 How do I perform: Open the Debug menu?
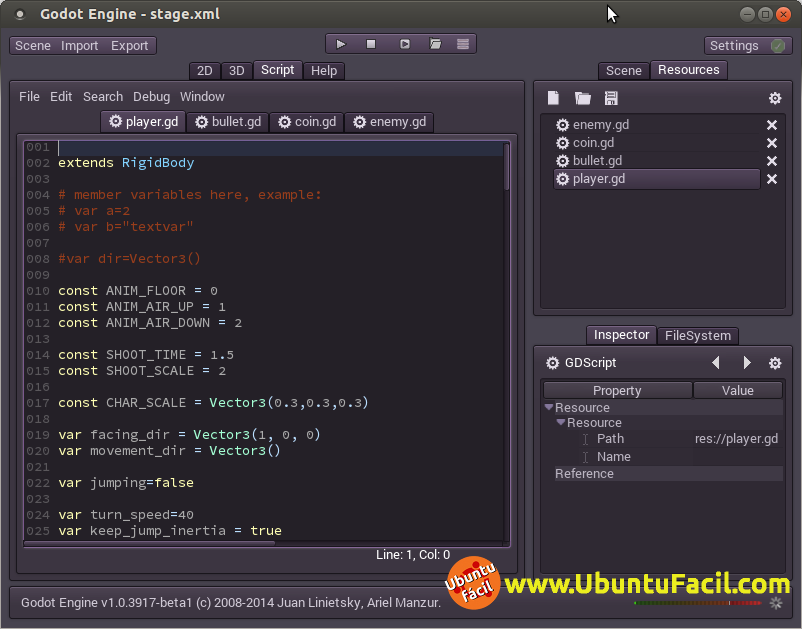(151, 97)
